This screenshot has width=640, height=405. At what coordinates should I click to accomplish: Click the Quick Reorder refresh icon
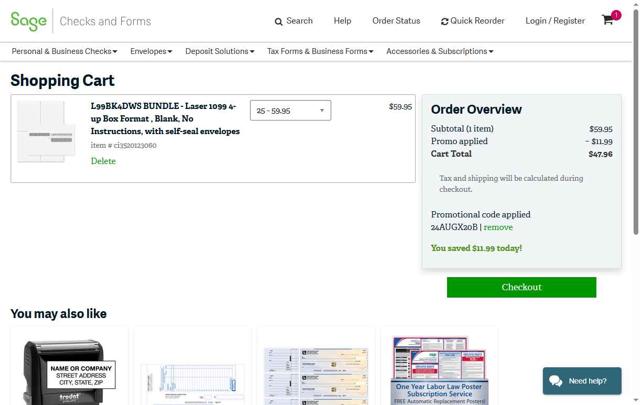[x=444, y=21]
